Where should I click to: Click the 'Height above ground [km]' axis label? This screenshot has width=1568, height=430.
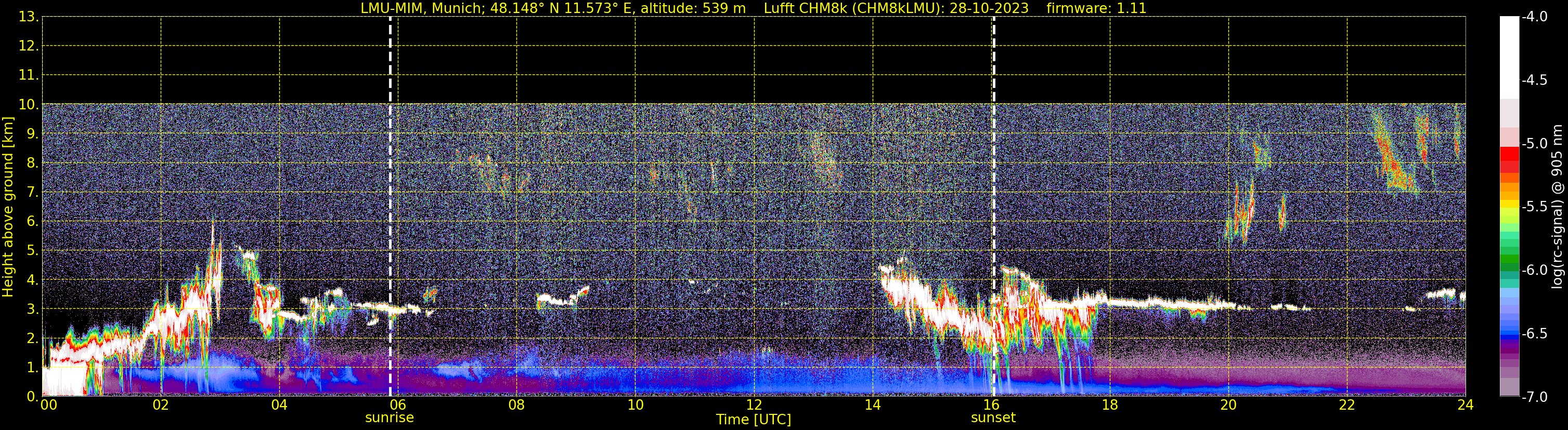[8, 207]
